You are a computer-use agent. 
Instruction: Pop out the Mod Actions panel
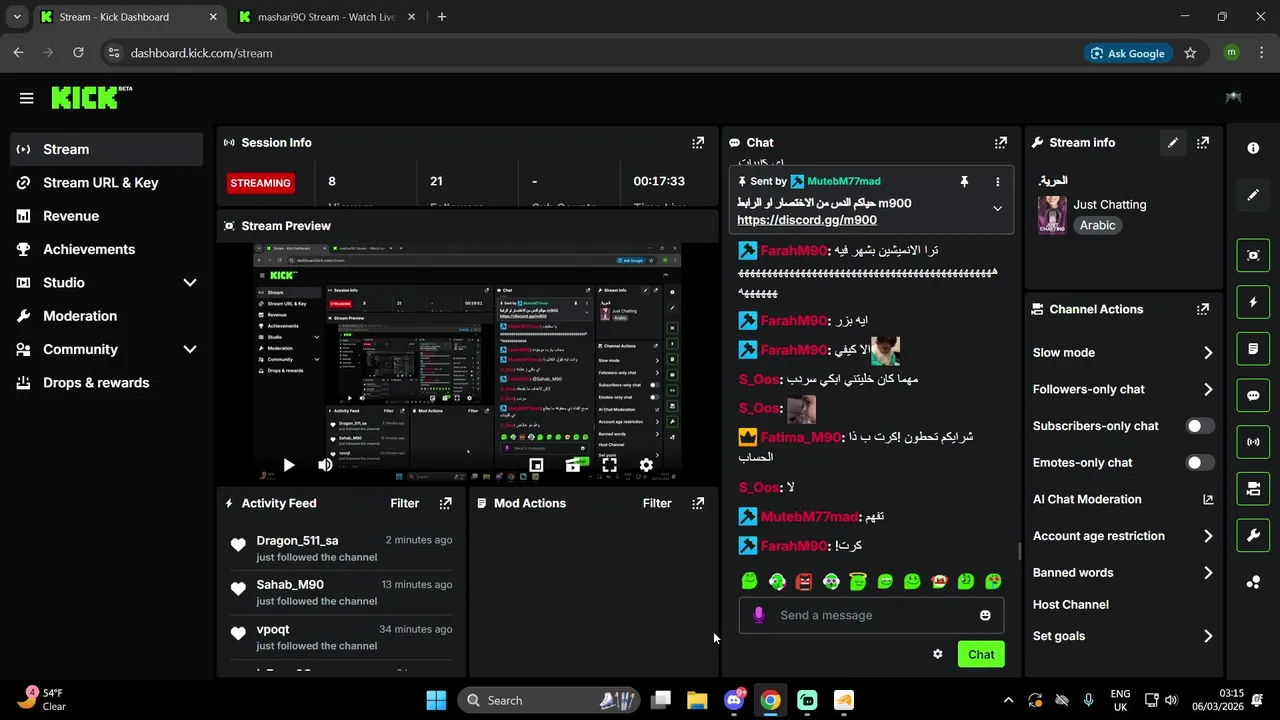[x=698, y=503]
